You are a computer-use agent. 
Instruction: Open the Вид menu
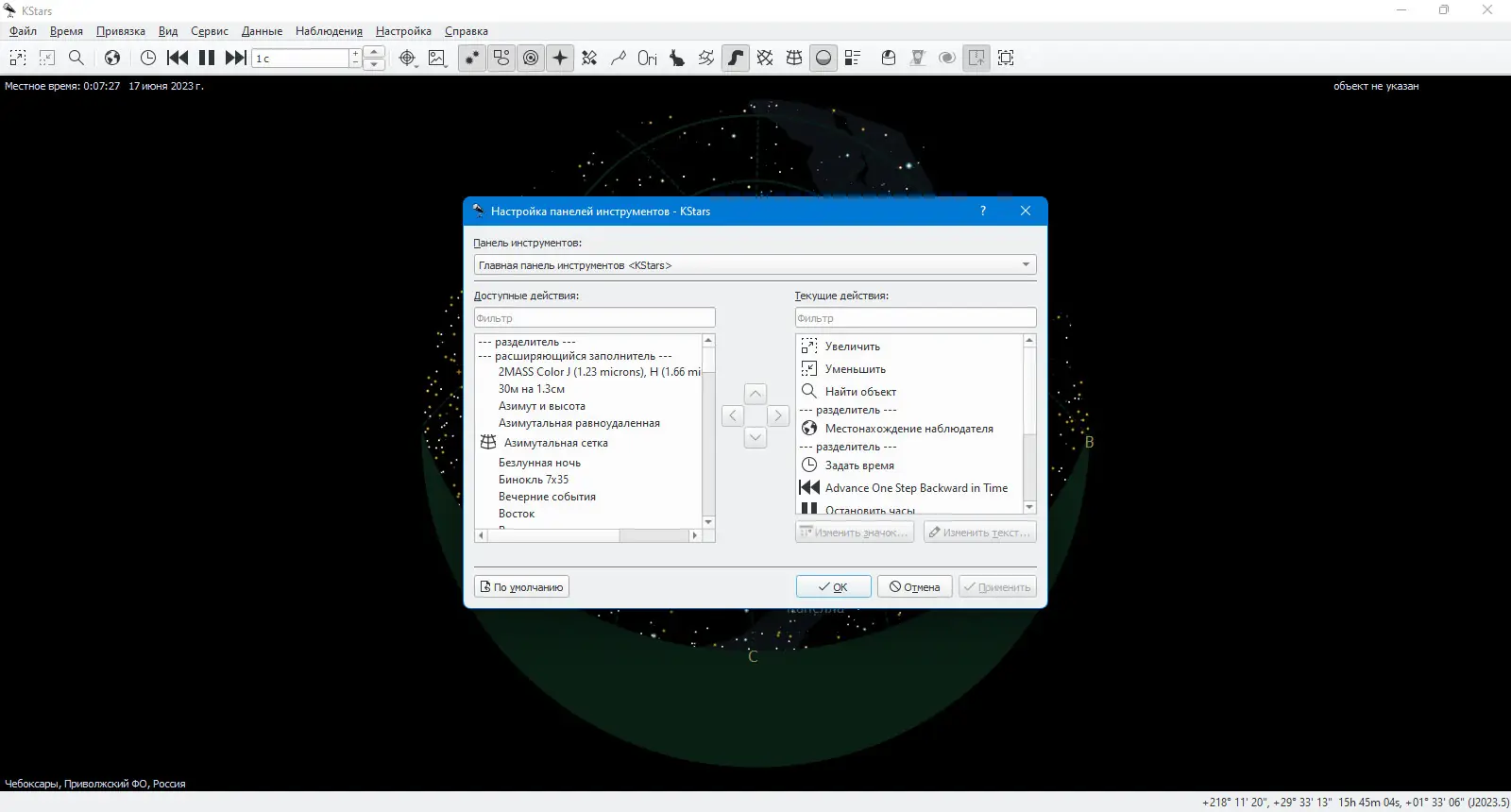click(168, 31)
